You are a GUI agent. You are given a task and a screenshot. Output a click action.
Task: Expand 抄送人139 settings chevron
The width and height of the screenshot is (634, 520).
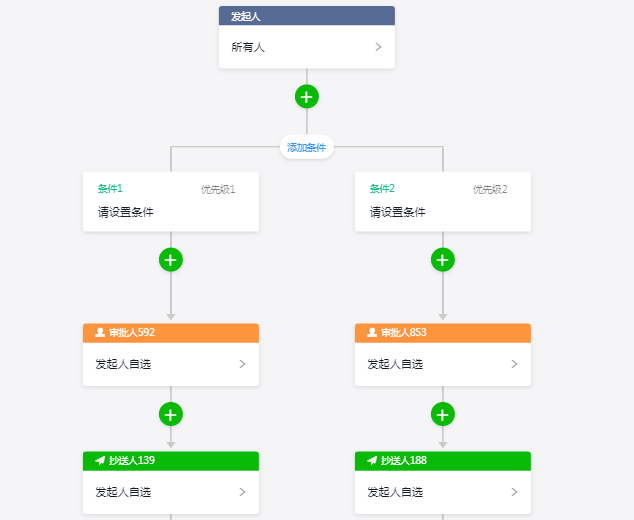click(x=242, y=492)
